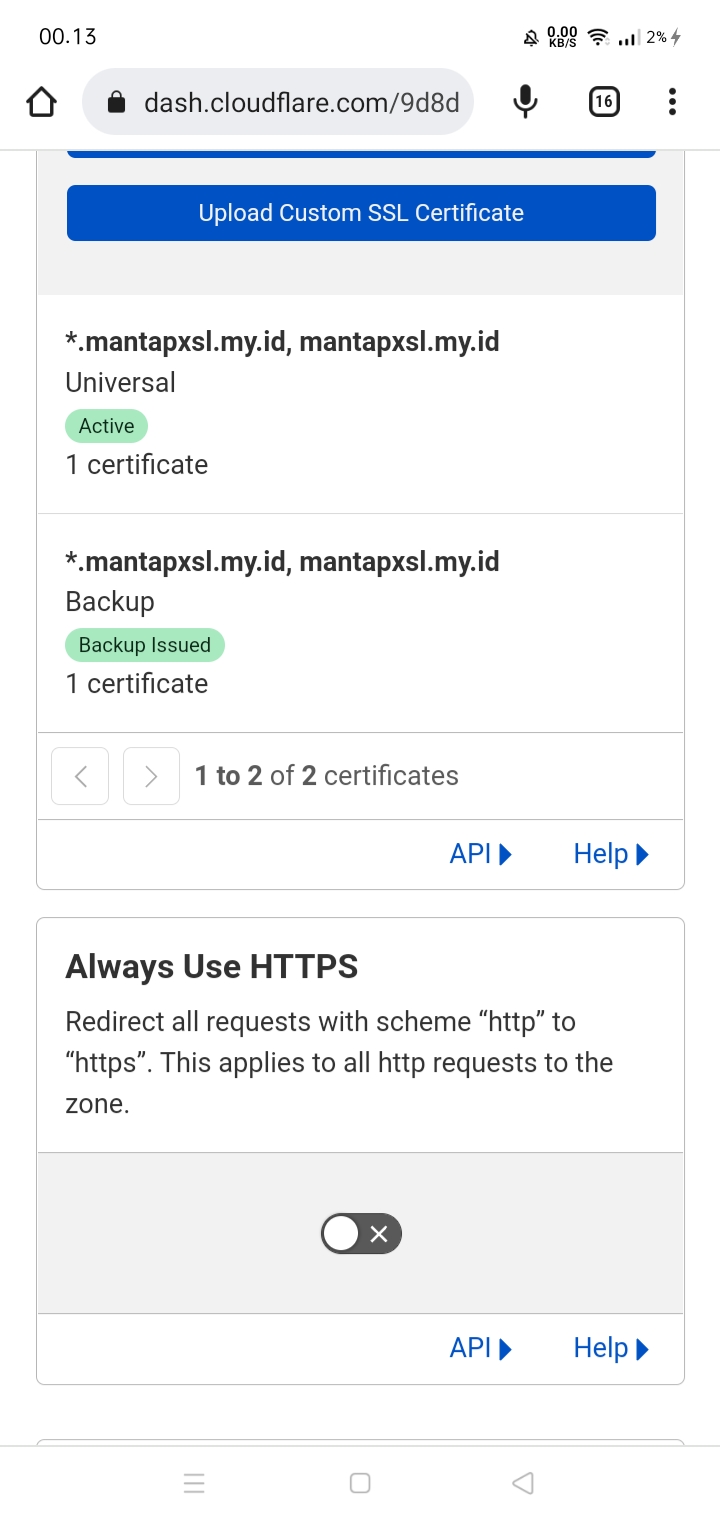Tap Android back triangle button
This screenshot has height=1520, width=720.
point(523,1483)
